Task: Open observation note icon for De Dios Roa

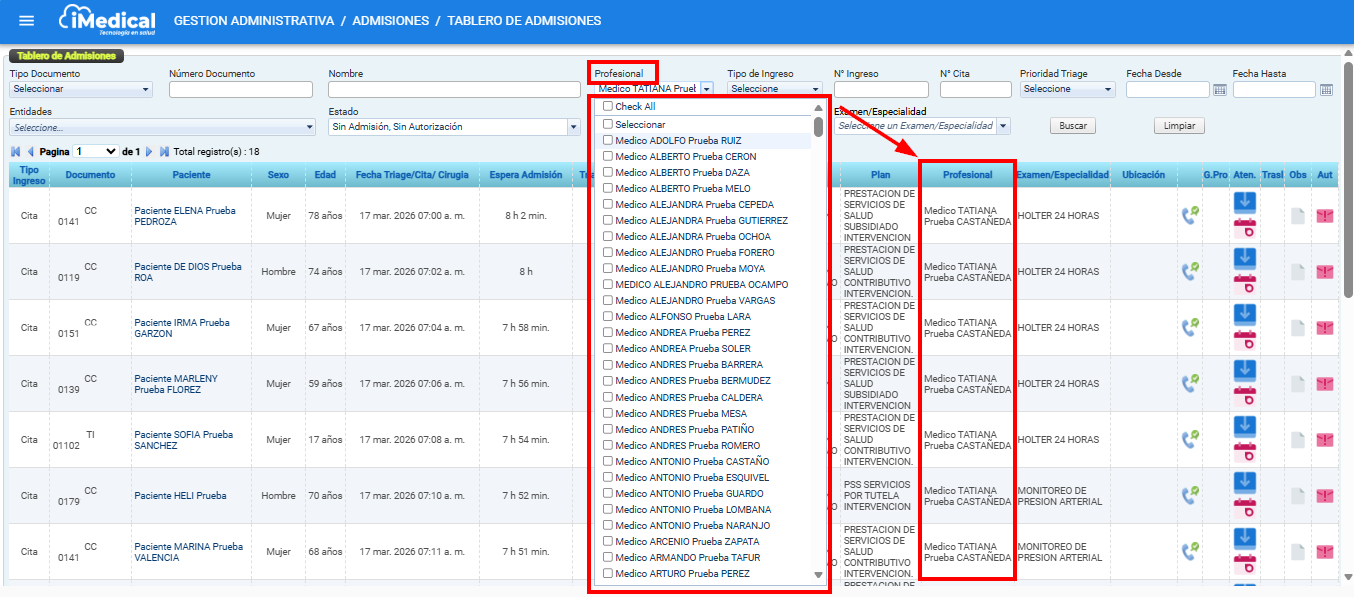Action: tap(1297, 272)
